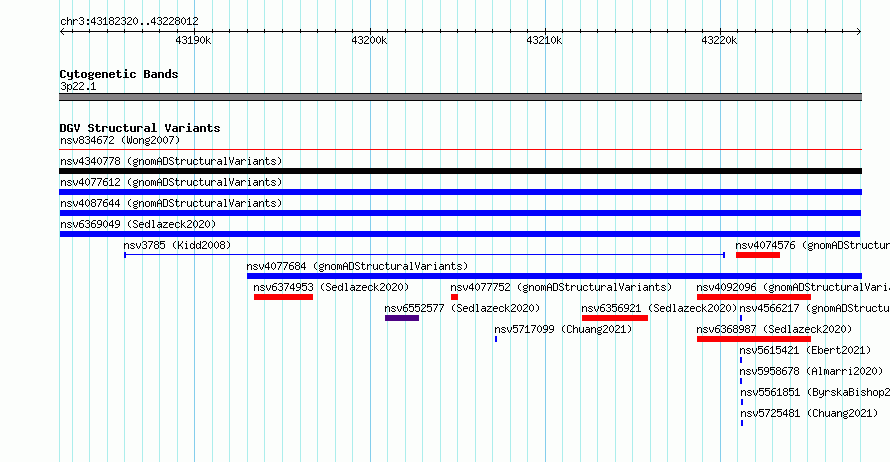This screenshot has width=890, height=462.
Task: Open variant label nsv6369049 (Sedlazeck2020)
Action: 138,224
